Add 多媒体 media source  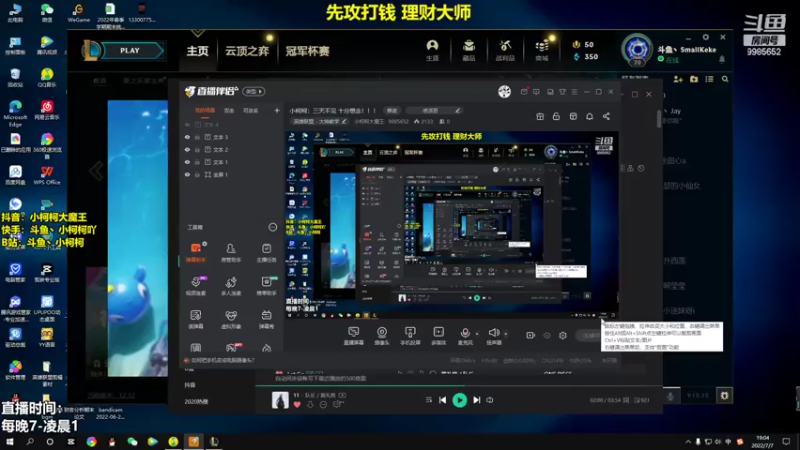click(439, 336)
